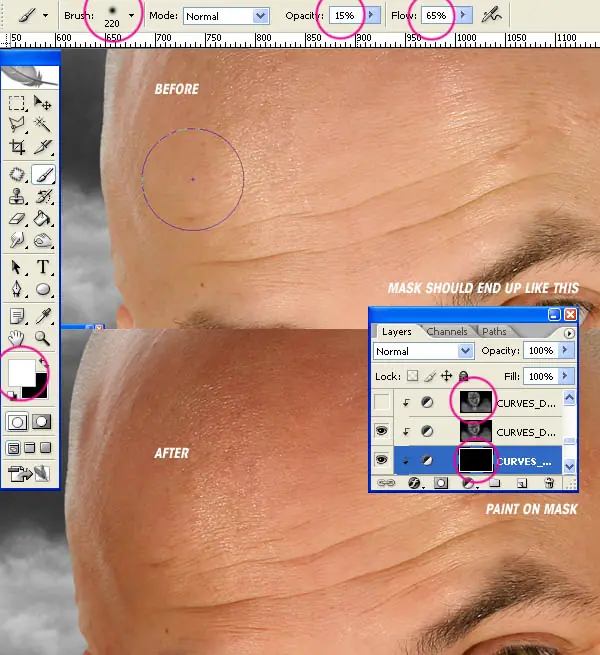Screen dimensions: 600x655
Task: Choose the Clone Stamp tool
Action: 17,196
